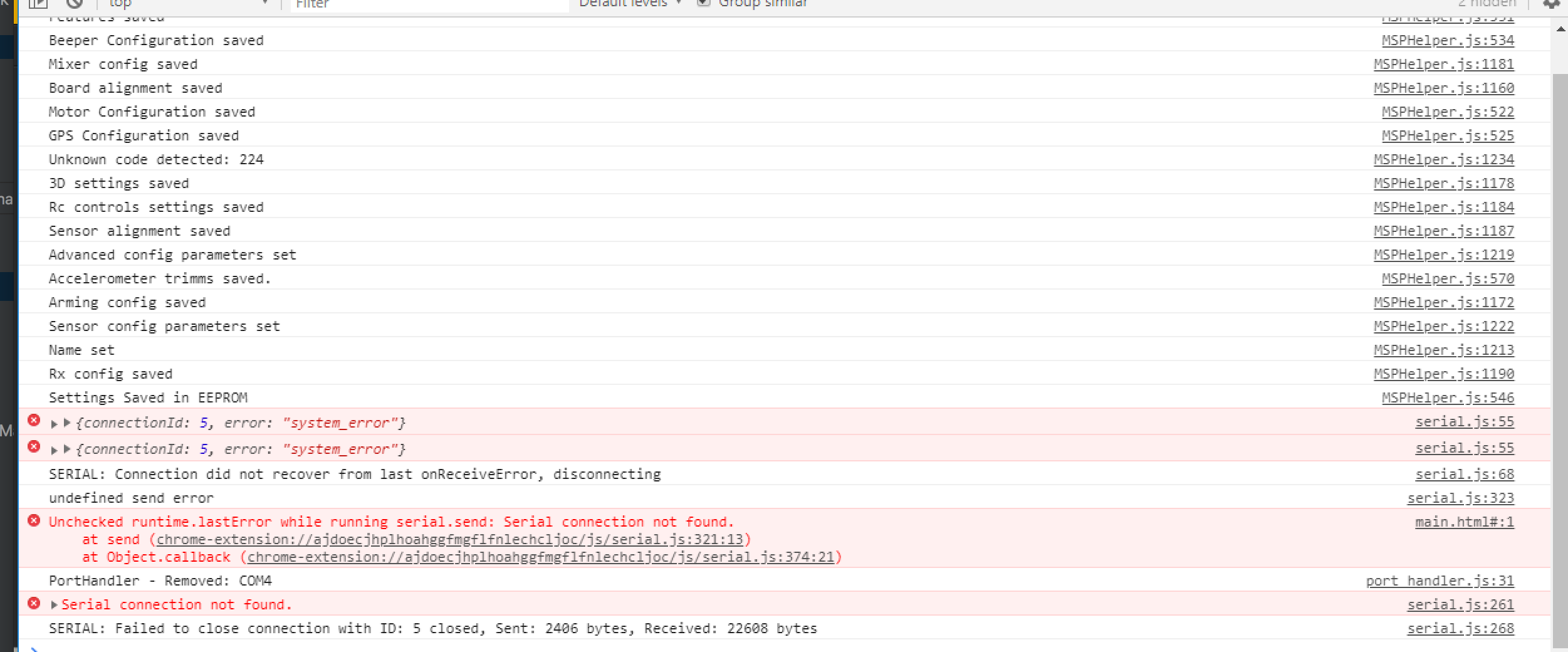
Task: Open the top frame context dropdown
Action: pos(188,3)
